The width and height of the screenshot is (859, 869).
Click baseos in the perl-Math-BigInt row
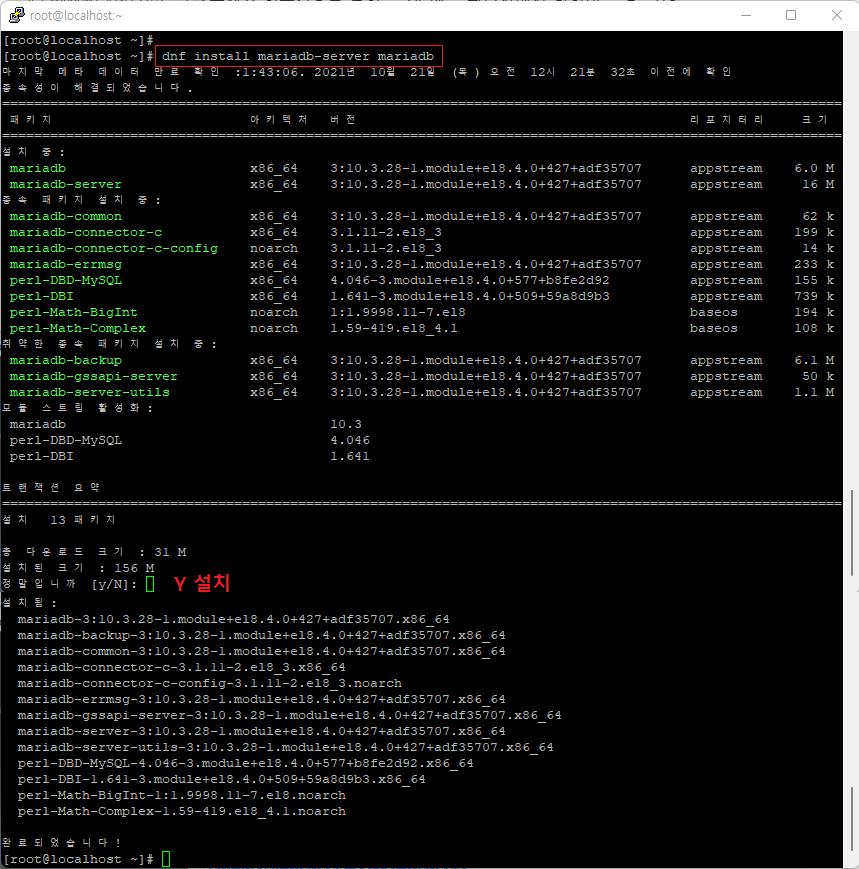pos(714,313)
